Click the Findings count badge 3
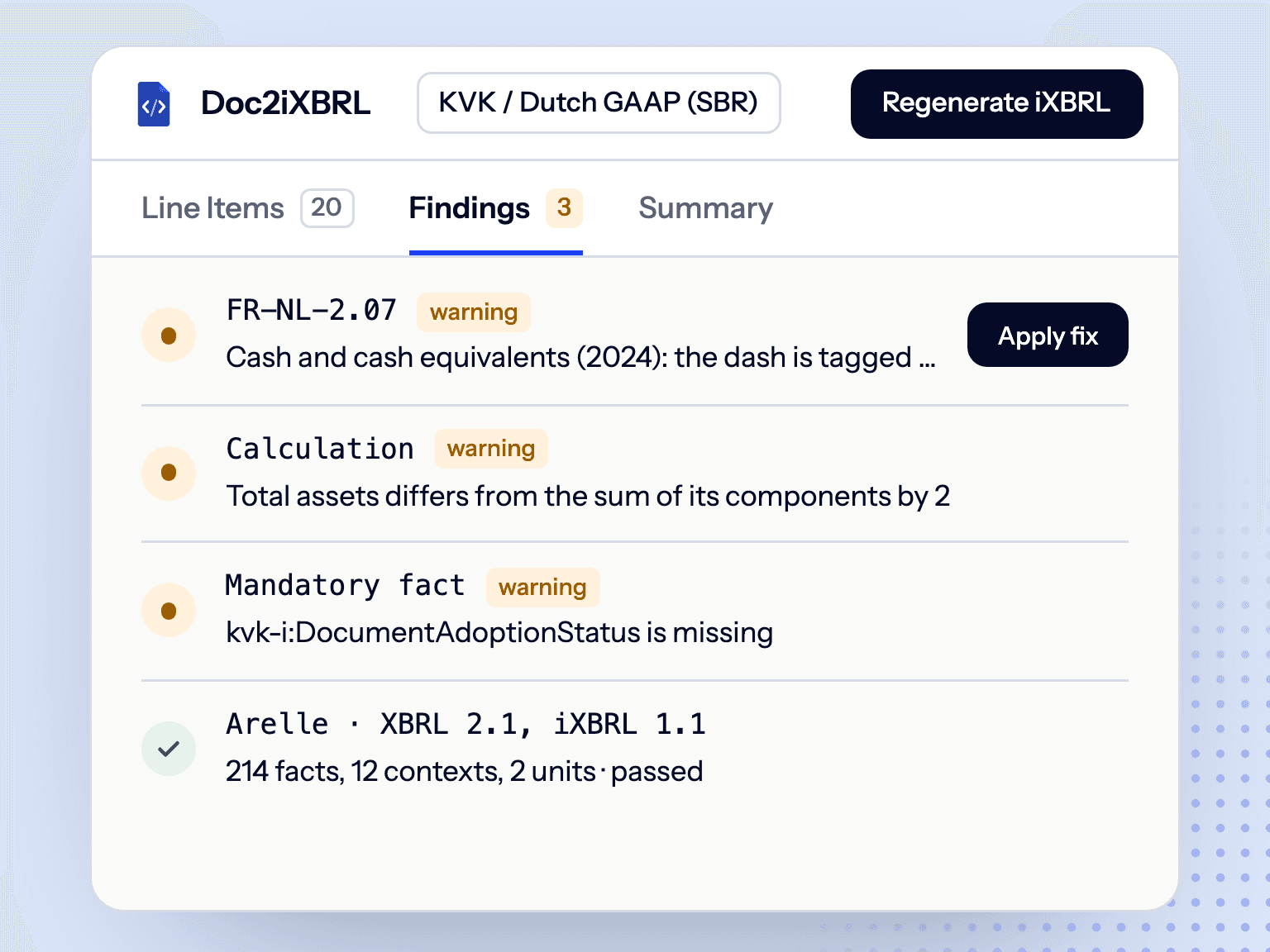The height and width of the screenshot is (952, 1270). pos(564,208)
